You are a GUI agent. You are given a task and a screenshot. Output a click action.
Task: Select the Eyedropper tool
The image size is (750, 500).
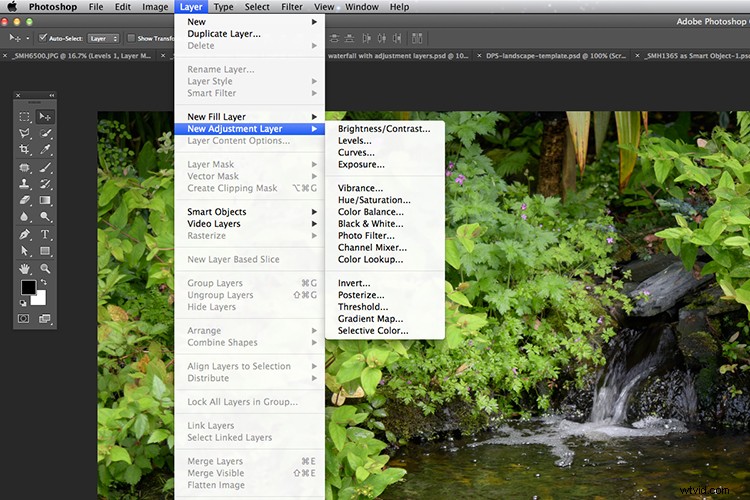(x=45, y=149)
